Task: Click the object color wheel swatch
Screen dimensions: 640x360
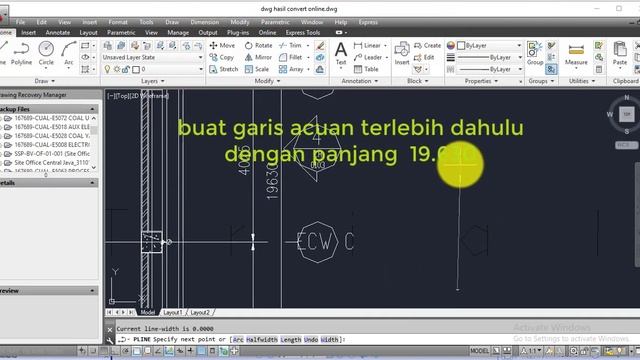Action: (x=451, y=45)
